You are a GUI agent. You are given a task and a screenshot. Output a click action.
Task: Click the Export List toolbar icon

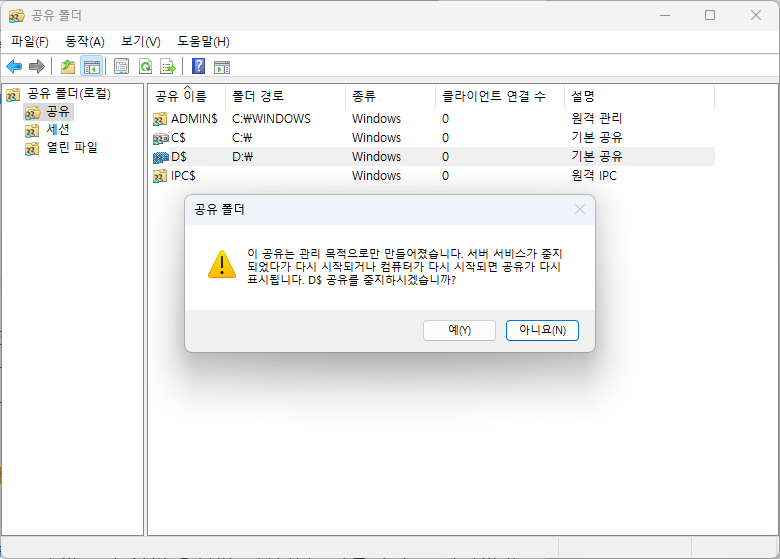click(x=168, y=66)
